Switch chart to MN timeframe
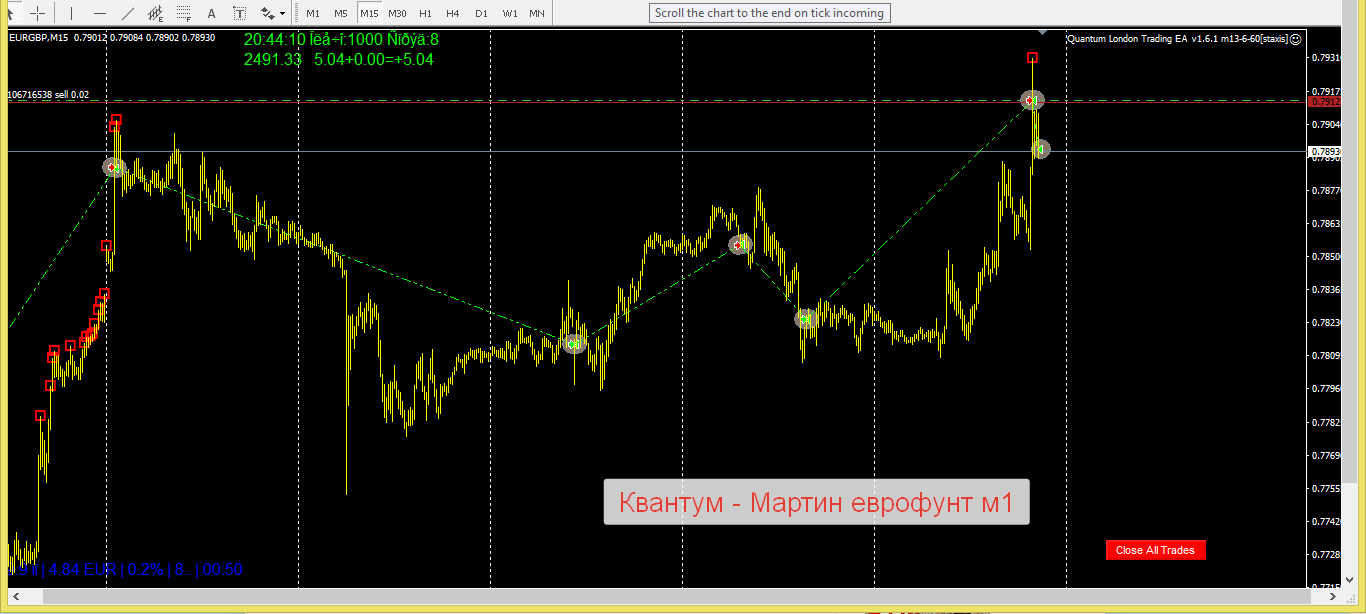 click(537, 13)
